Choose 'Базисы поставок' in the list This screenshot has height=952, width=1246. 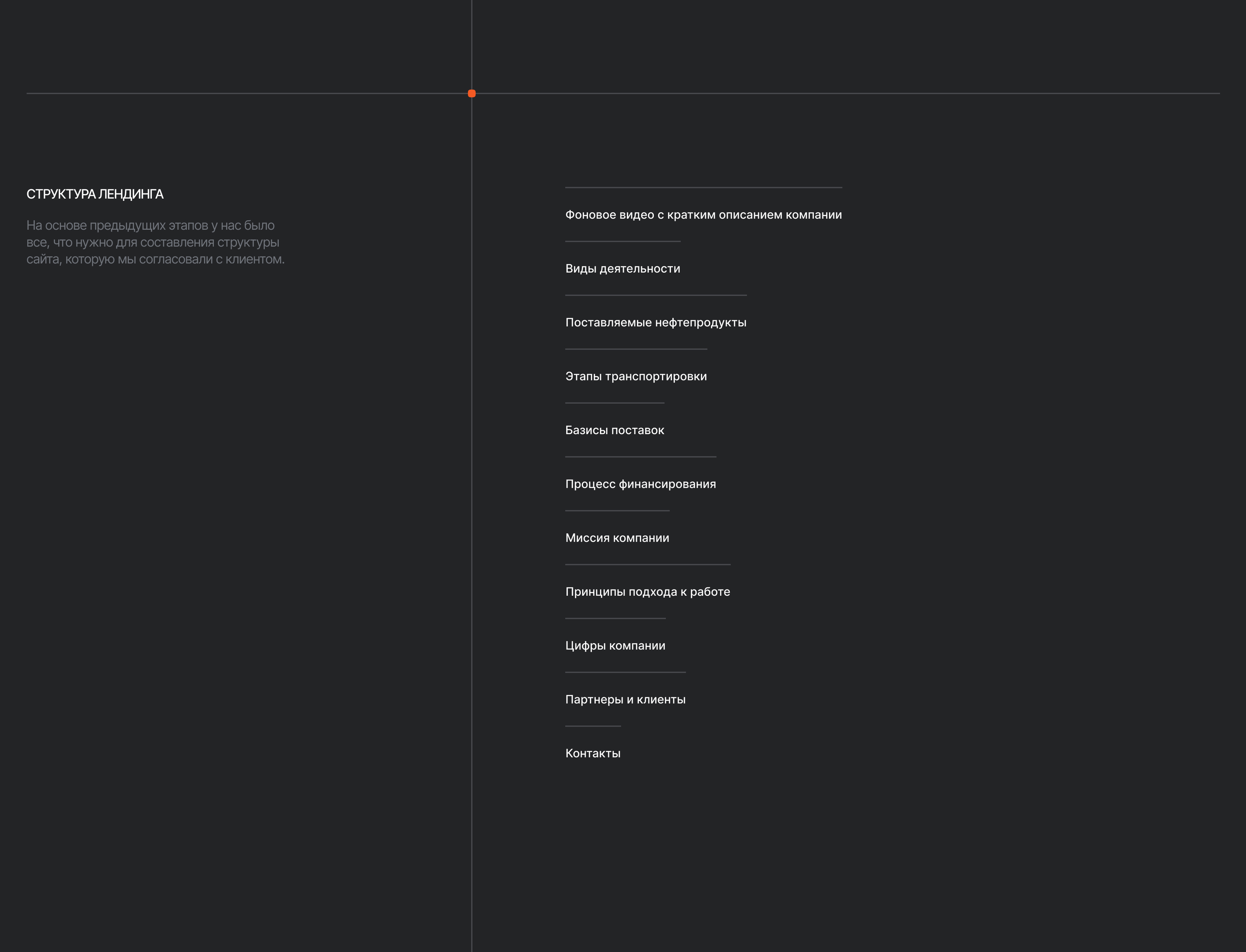tap(614, 430)
